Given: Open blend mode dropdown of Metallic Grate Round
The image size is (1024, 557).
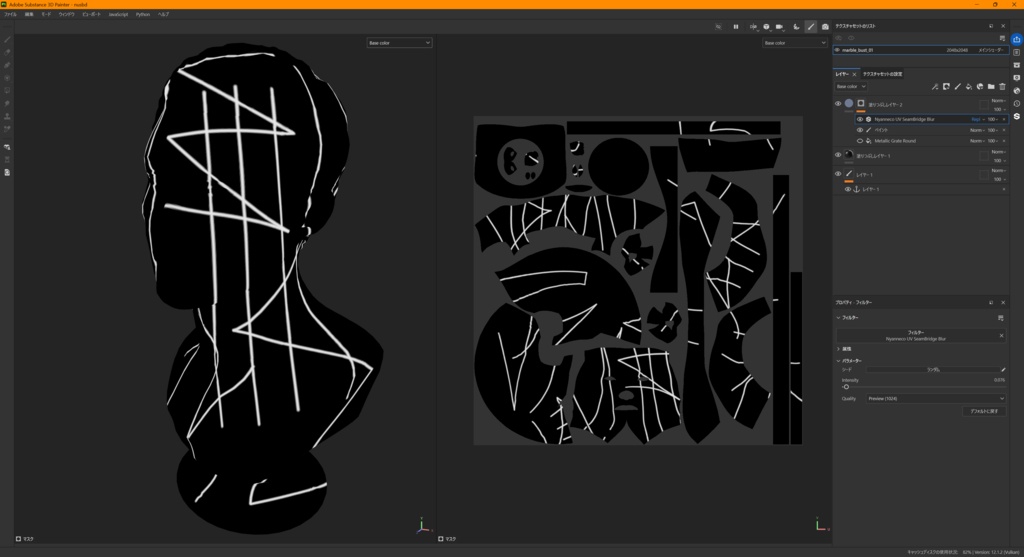Looking at the screenshot, I should [977, 141].
